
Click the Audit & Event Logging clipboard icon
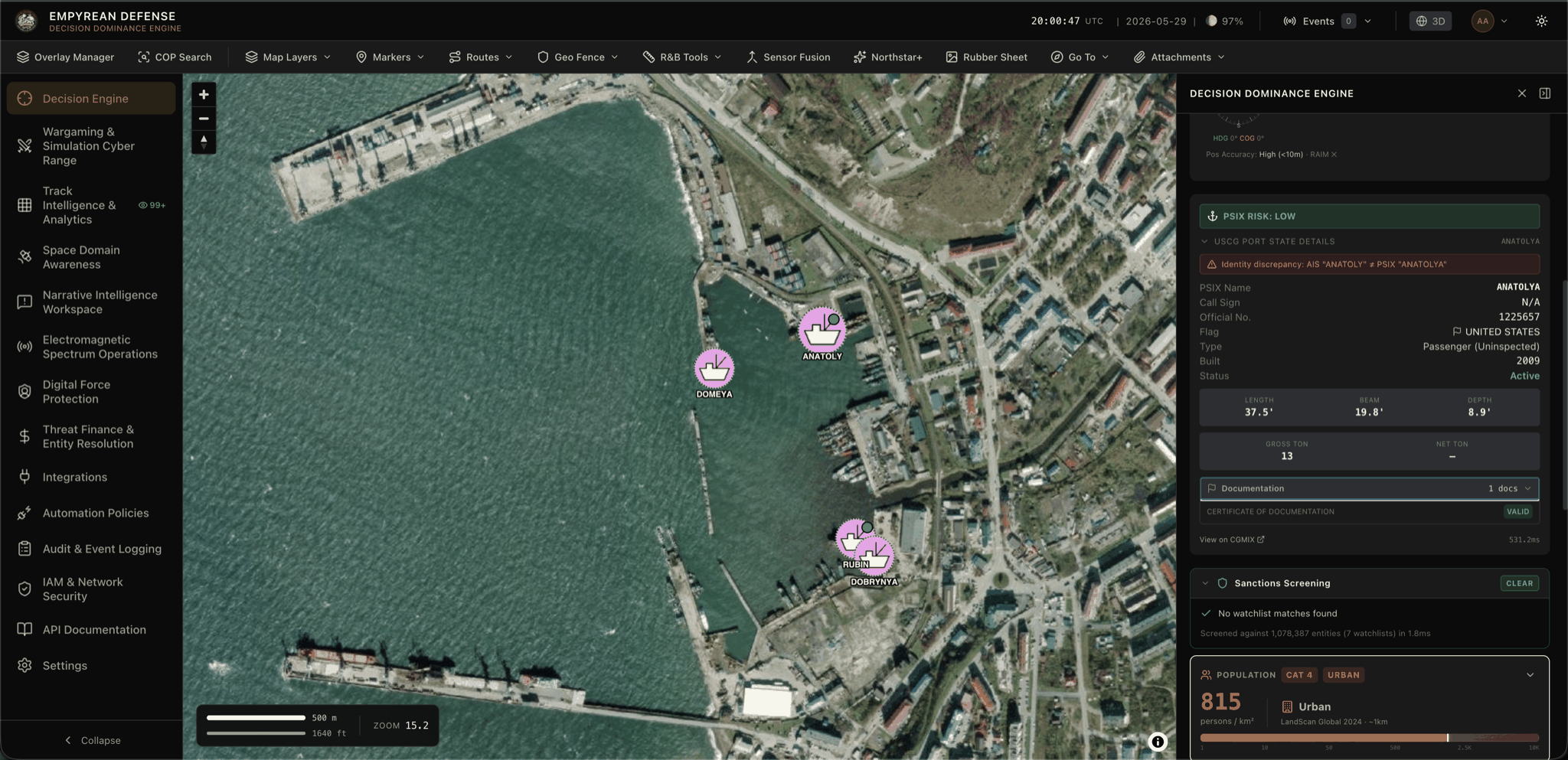[x=24, y=549]
